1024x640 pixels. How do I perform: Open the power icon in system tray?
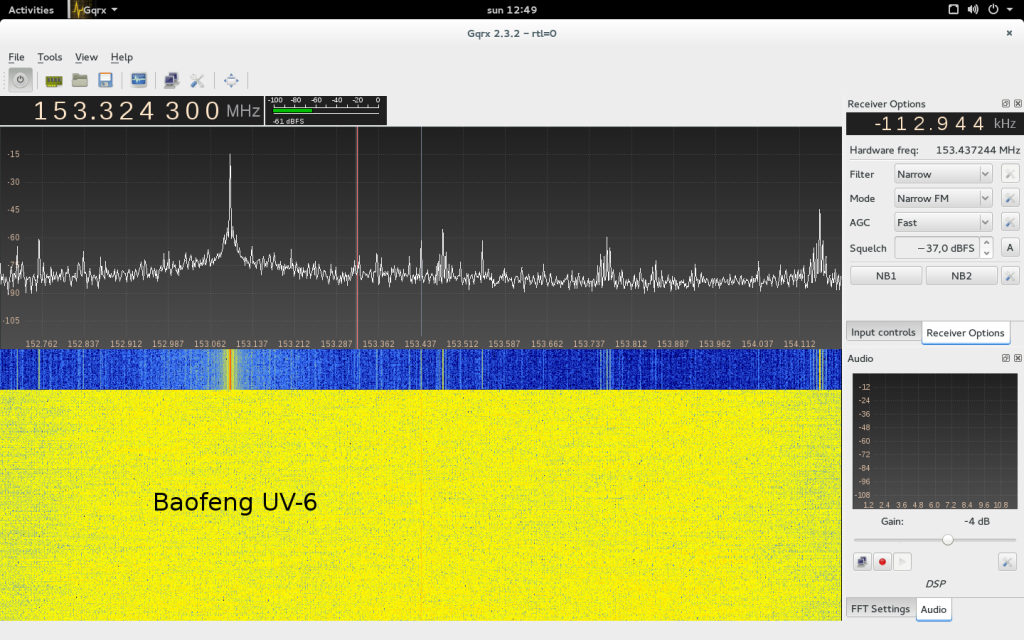pyautogui.click(x=993, y=9)
